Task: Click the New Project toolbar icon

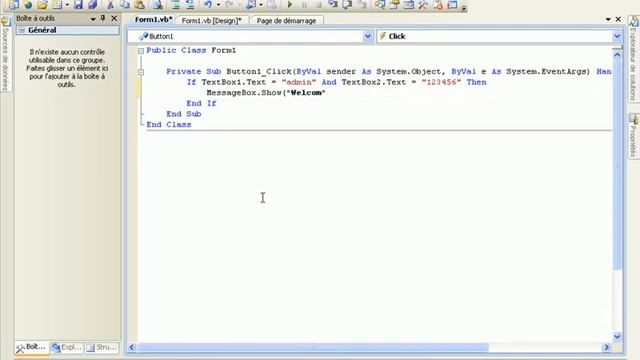Action: [x=13, y=4]
